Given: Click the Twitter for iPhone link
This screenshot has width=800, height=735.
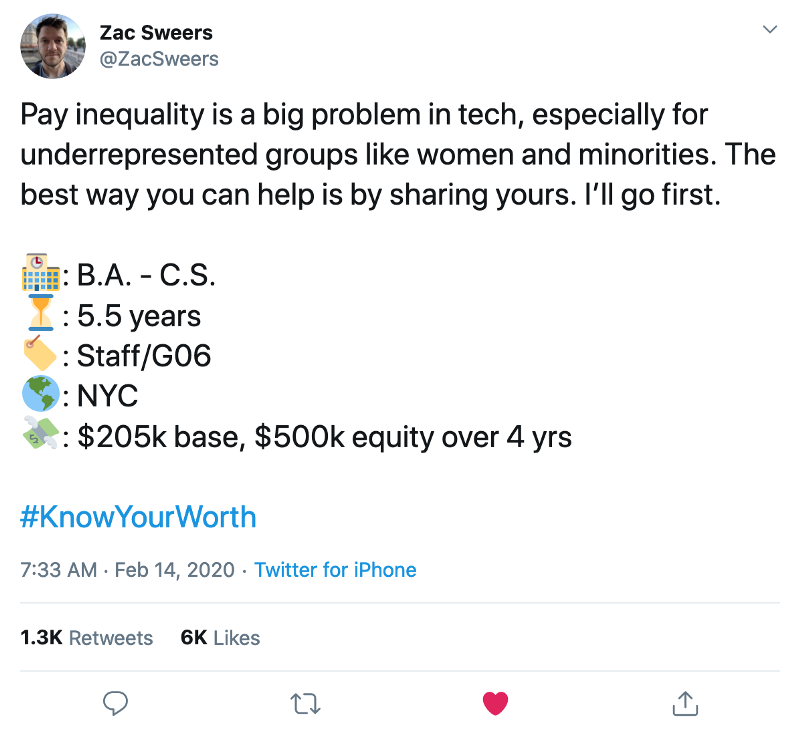Looking at the screenshot, I should point(335,570).
